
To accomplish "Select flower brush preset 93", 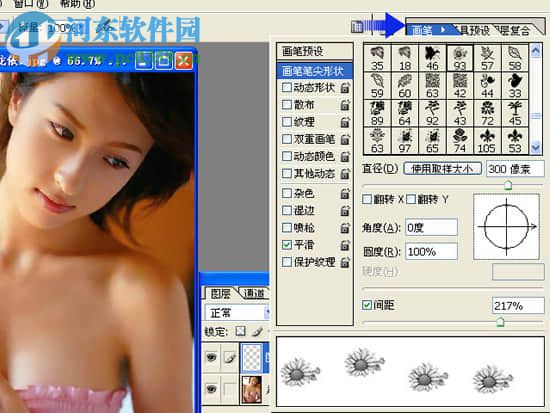I will 460,58.
